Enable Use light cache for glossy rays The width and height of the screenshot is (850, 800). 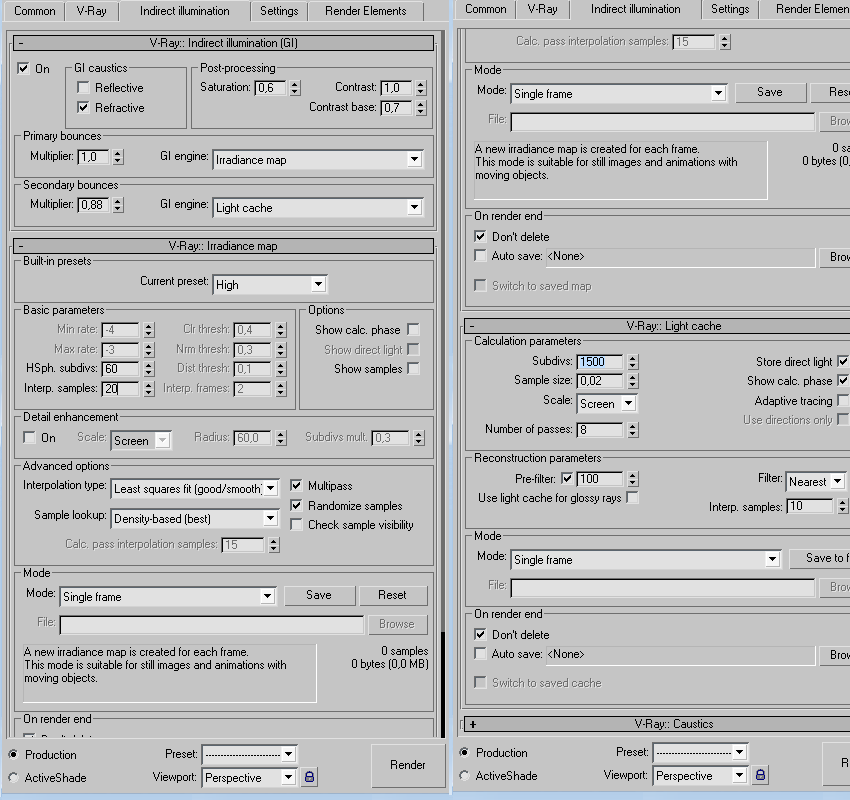click(632, 498)
